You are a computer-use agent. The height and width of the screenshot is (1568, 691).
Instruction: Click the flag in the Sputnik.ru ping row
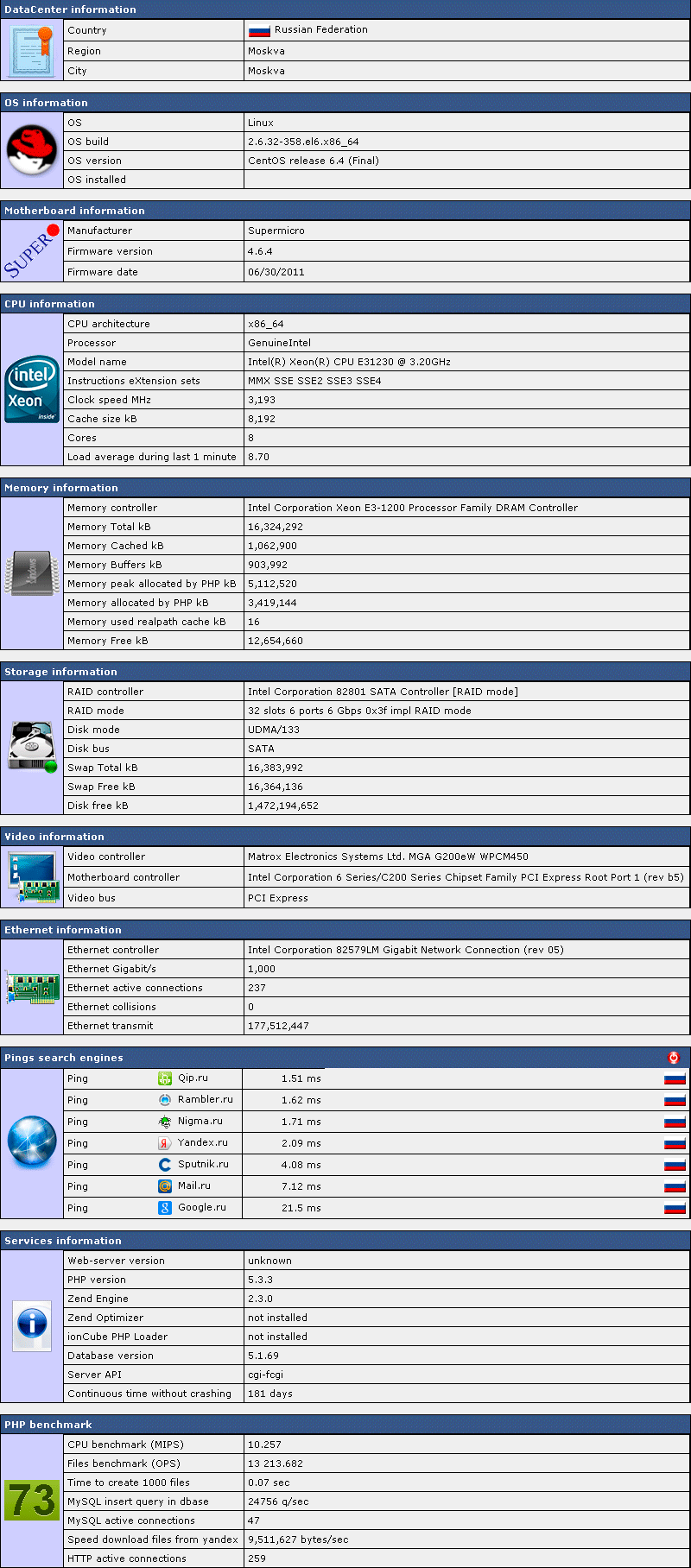tap(675, 1165)
